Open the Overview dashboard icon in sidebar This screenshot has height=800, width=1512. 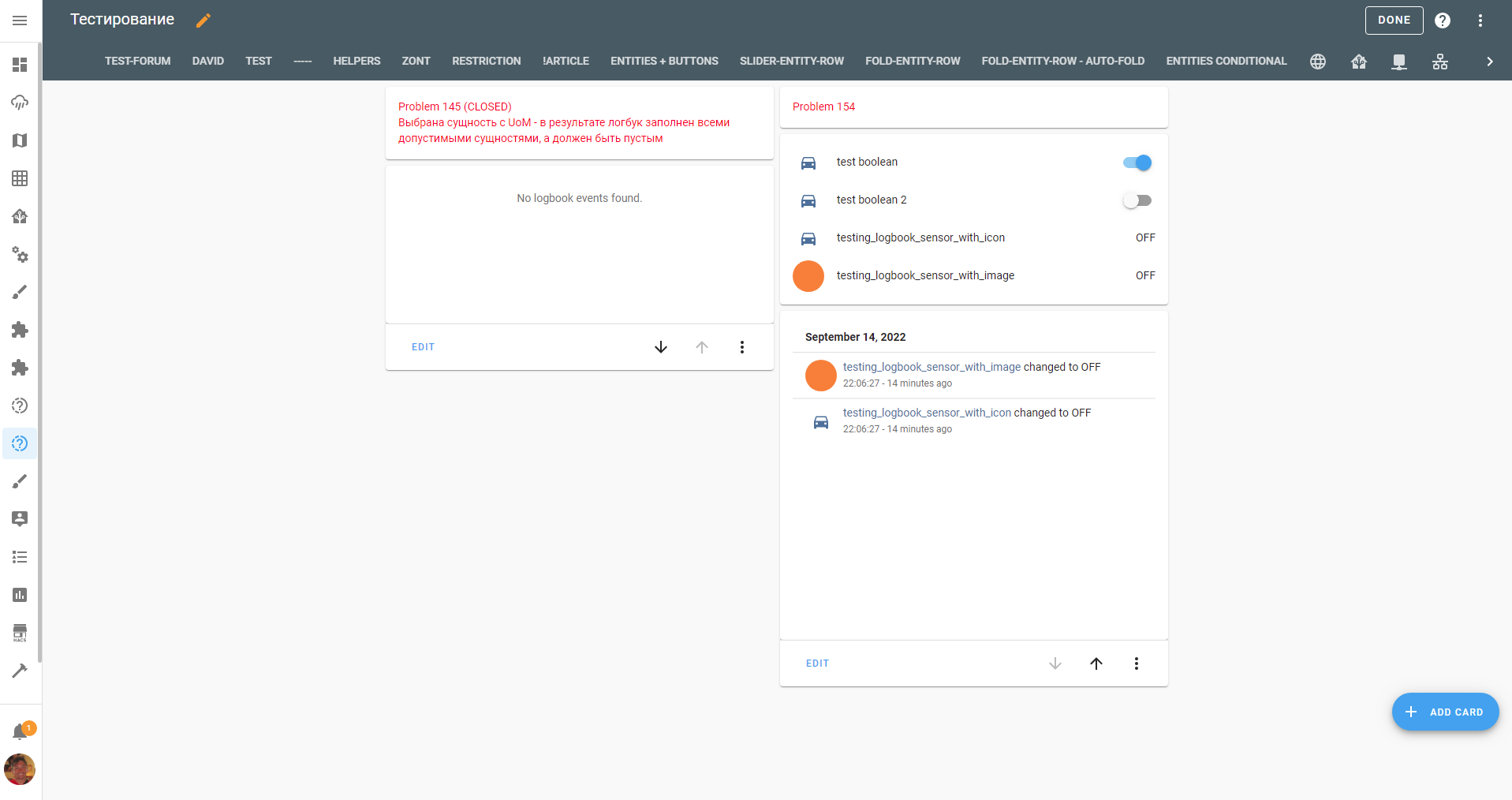click(x=20, y=65)
